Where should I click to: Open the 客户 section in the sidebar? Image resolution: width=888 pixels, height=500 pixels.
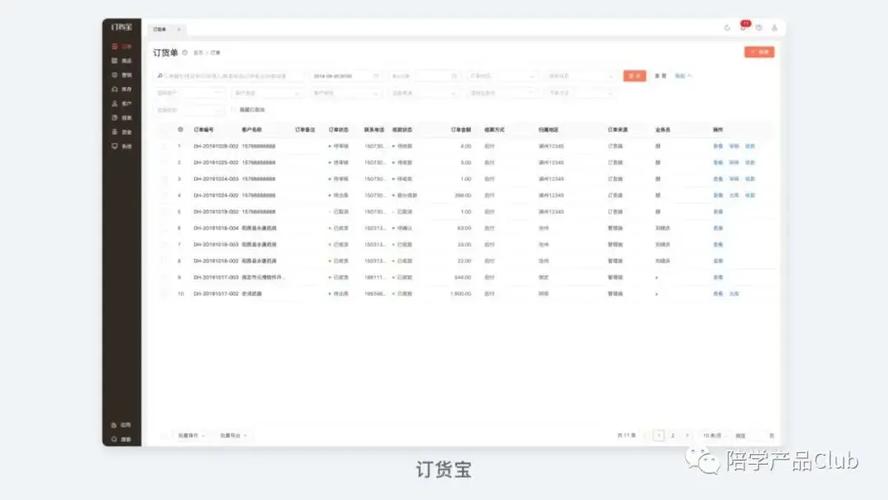(121, 103)
